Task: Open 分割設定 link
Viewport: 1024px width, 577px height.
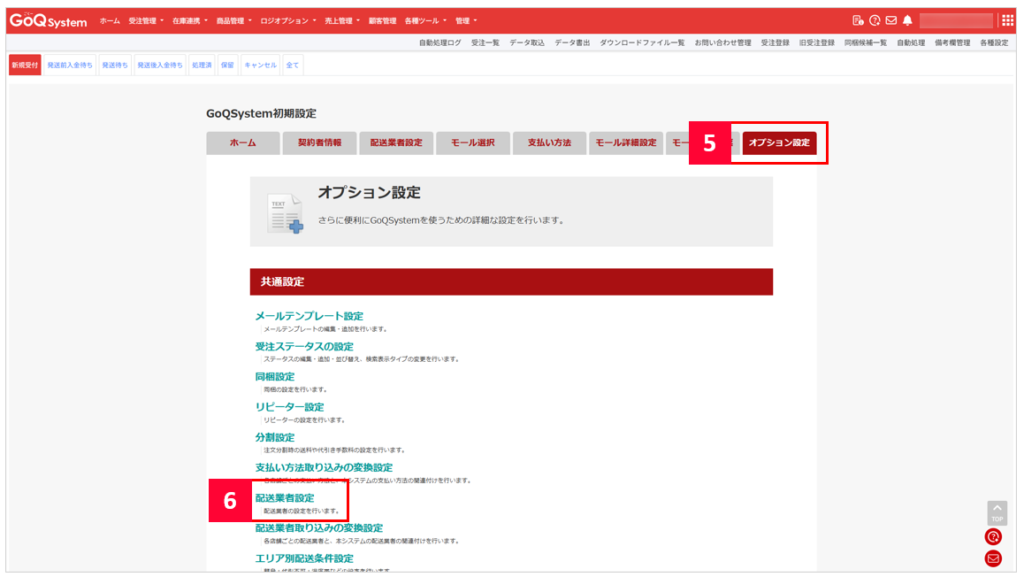Action: pyautogui.click(x=275, y=437)
